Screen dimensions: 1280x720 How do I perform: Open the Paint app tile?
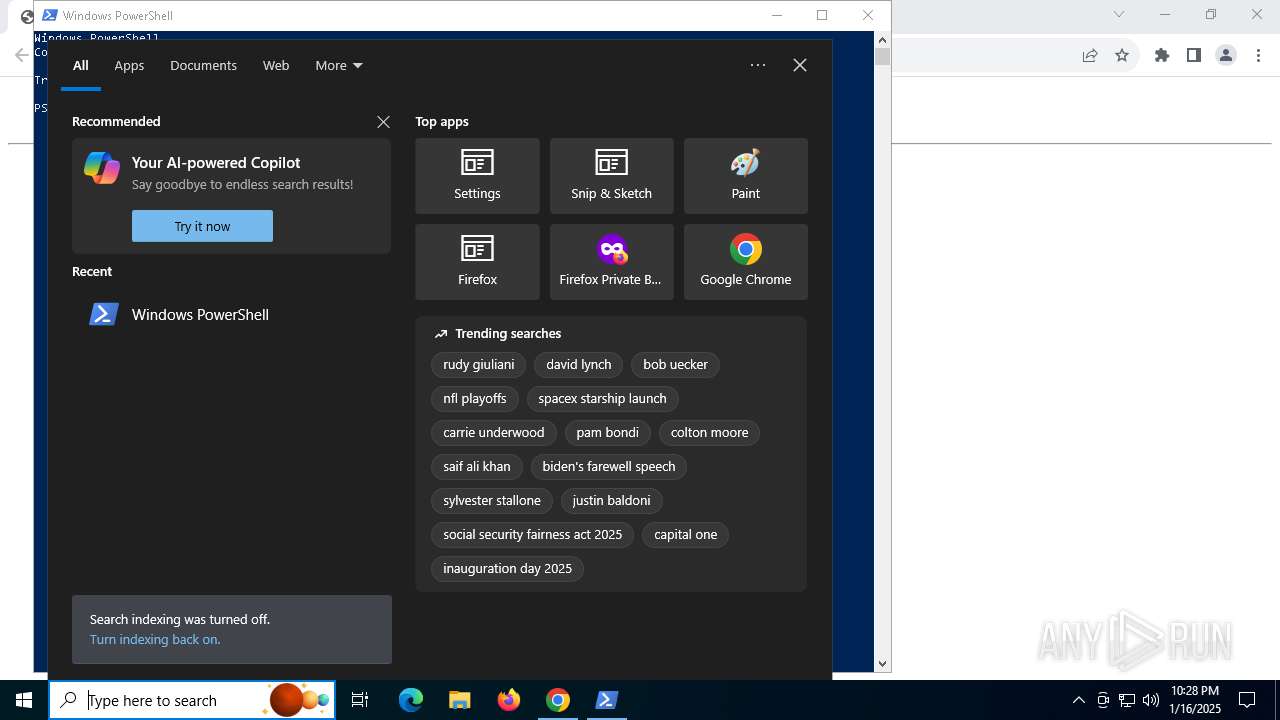[x=745, y=176]
